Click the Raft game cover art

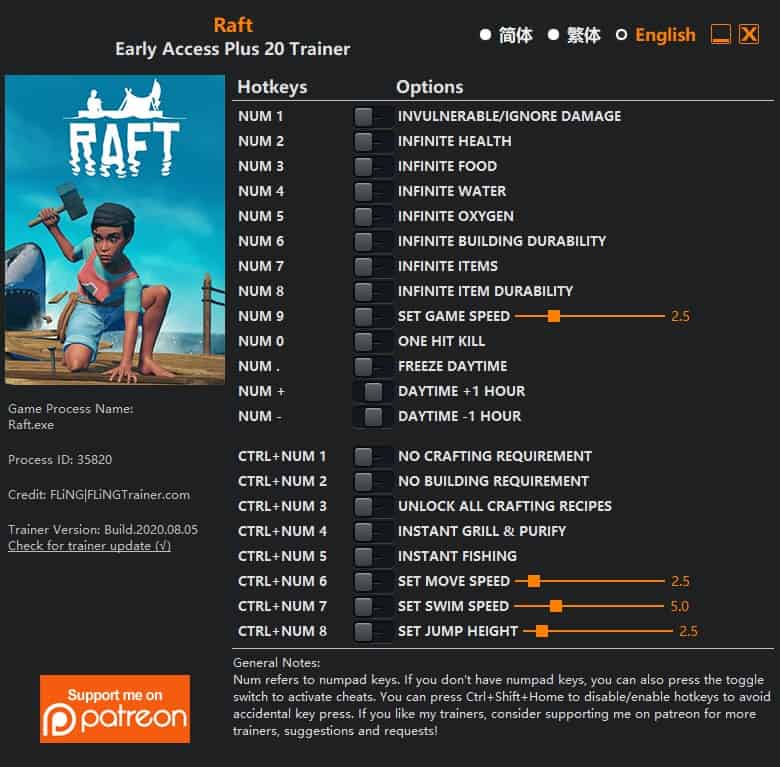(115, 230)
